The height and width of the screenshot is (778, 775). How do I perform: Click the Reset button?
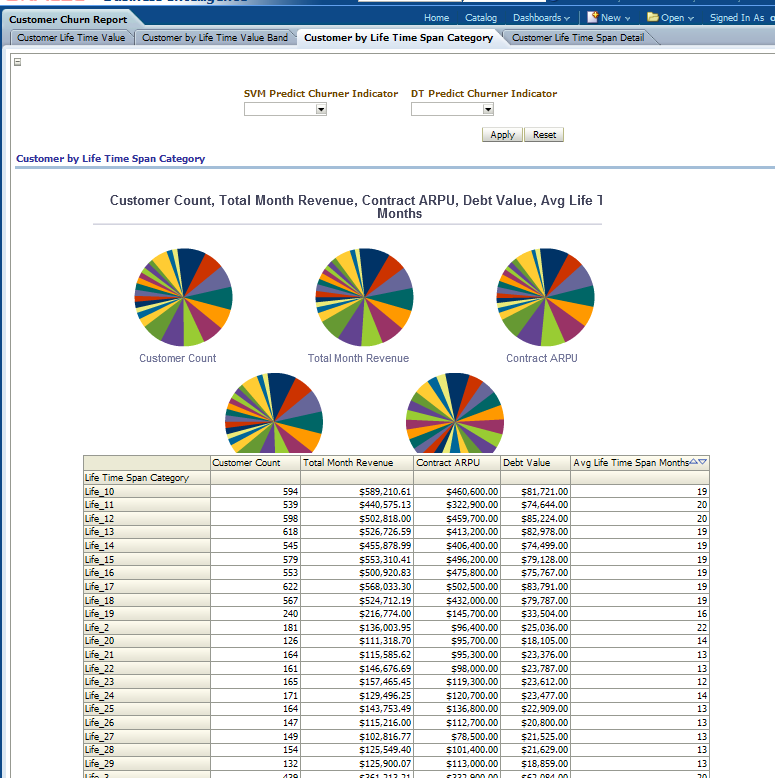coord(544,134)
